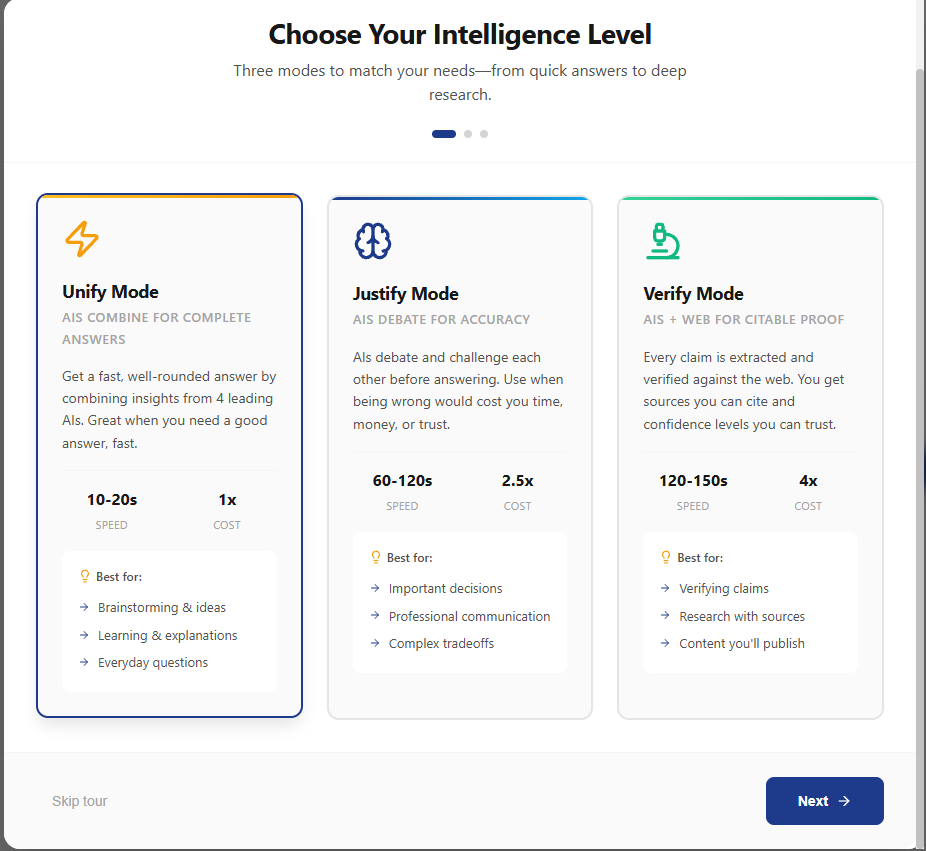Screen dimensions: 926x851
Task: Click the green microscope icon for Verify Mode
Action: point(663,241)
